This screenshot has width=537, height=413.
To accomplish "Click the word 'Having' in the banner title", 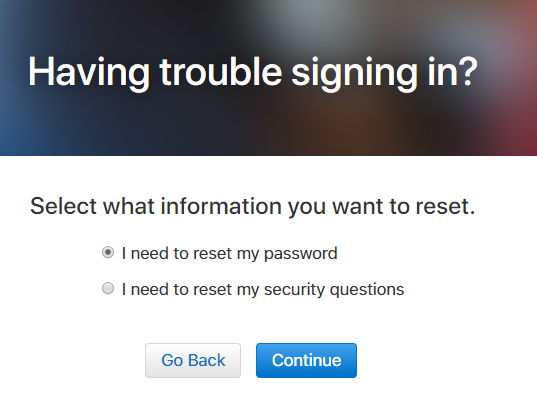I will coord(89,73).
